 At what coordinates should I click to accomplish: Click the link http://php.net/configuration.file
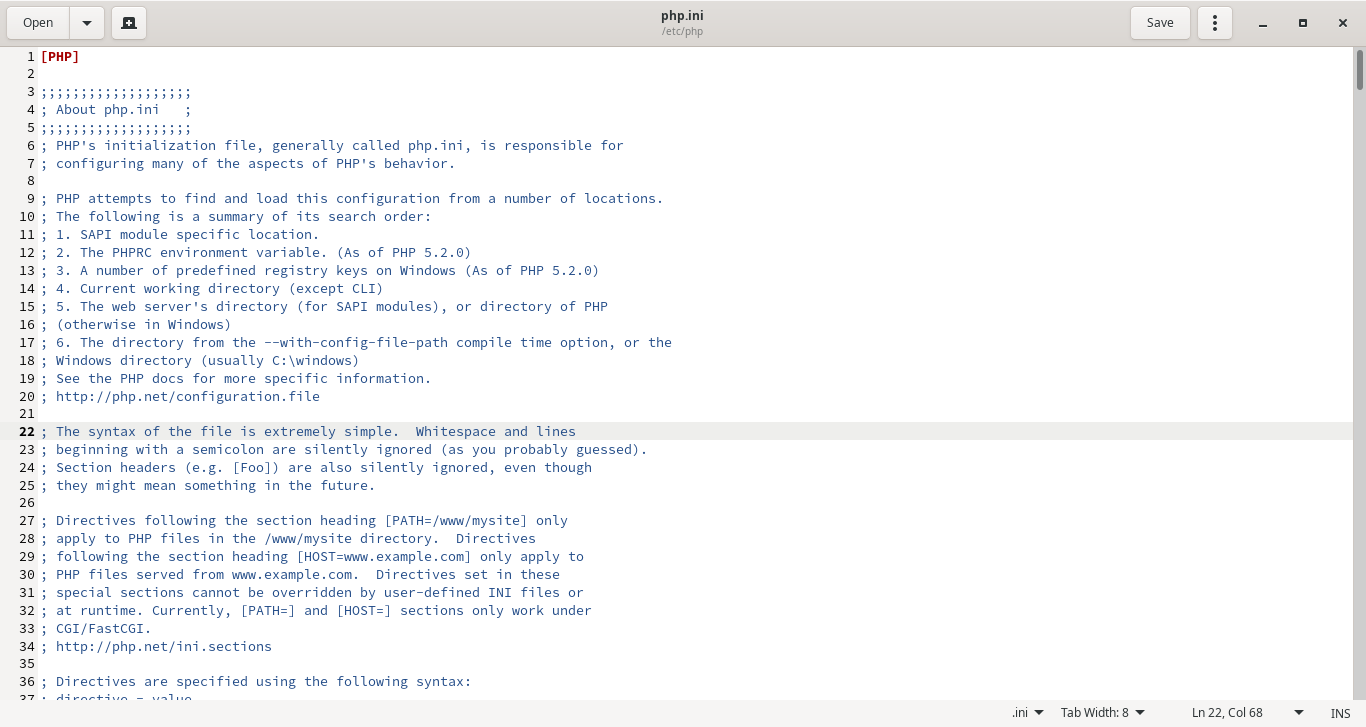(188, 396)
